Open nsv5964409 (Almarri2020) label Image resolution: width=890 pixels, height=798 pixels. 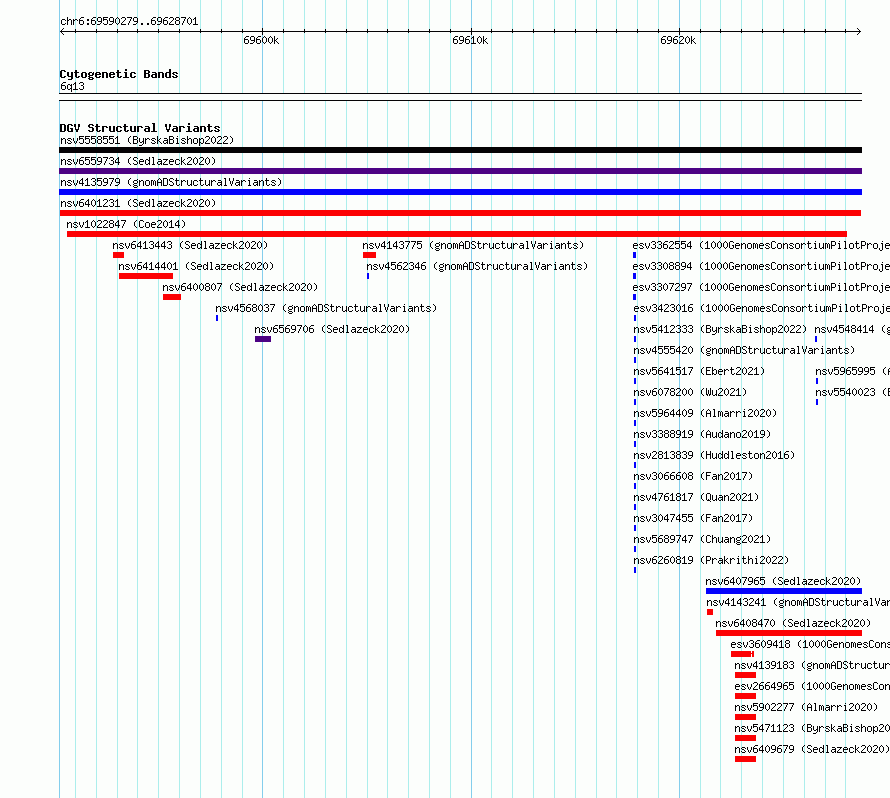(705, 413)
